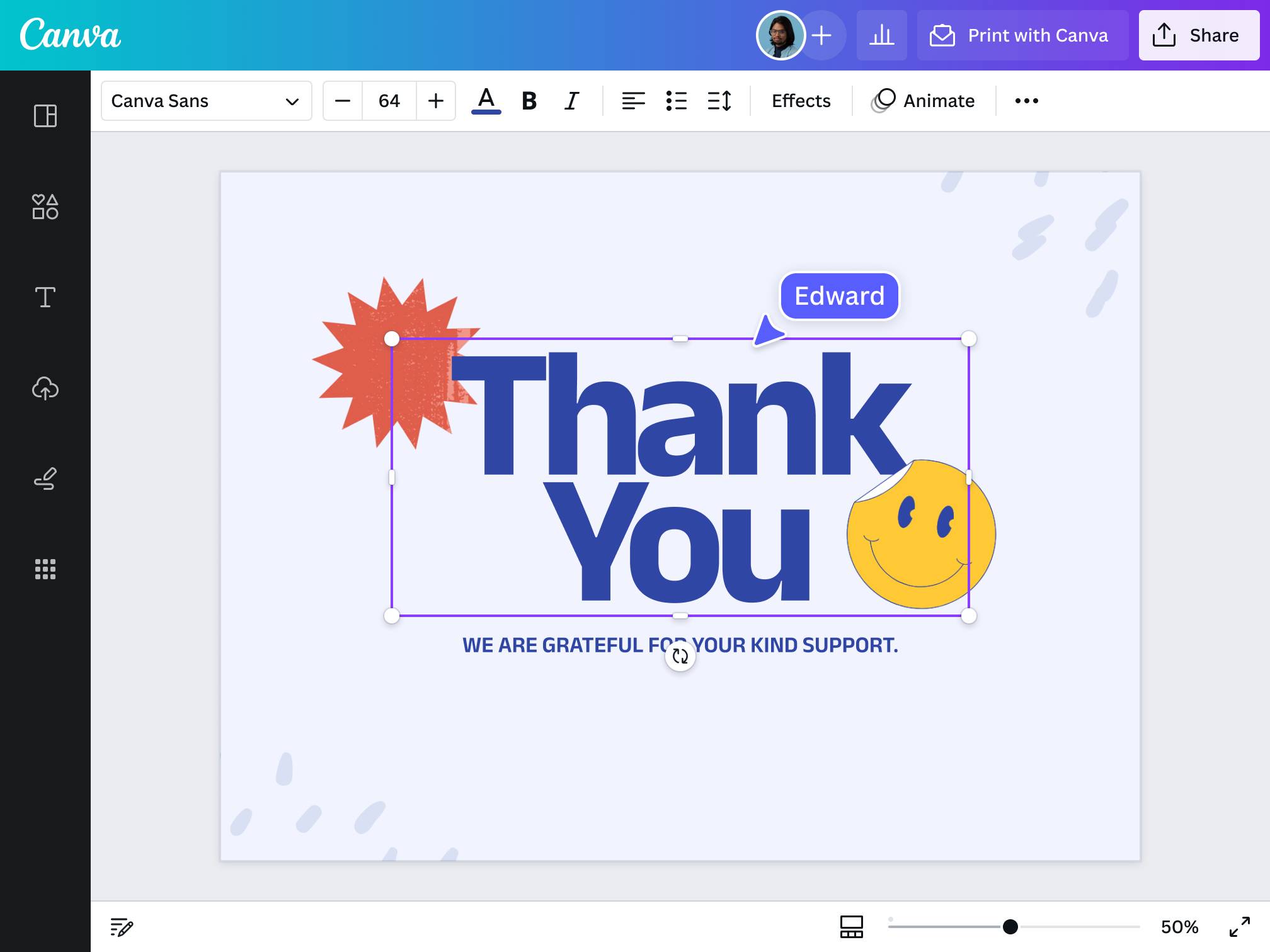Open the Animate options
The width and height of the screenshot is (1270, 952).
click(924, 101)
